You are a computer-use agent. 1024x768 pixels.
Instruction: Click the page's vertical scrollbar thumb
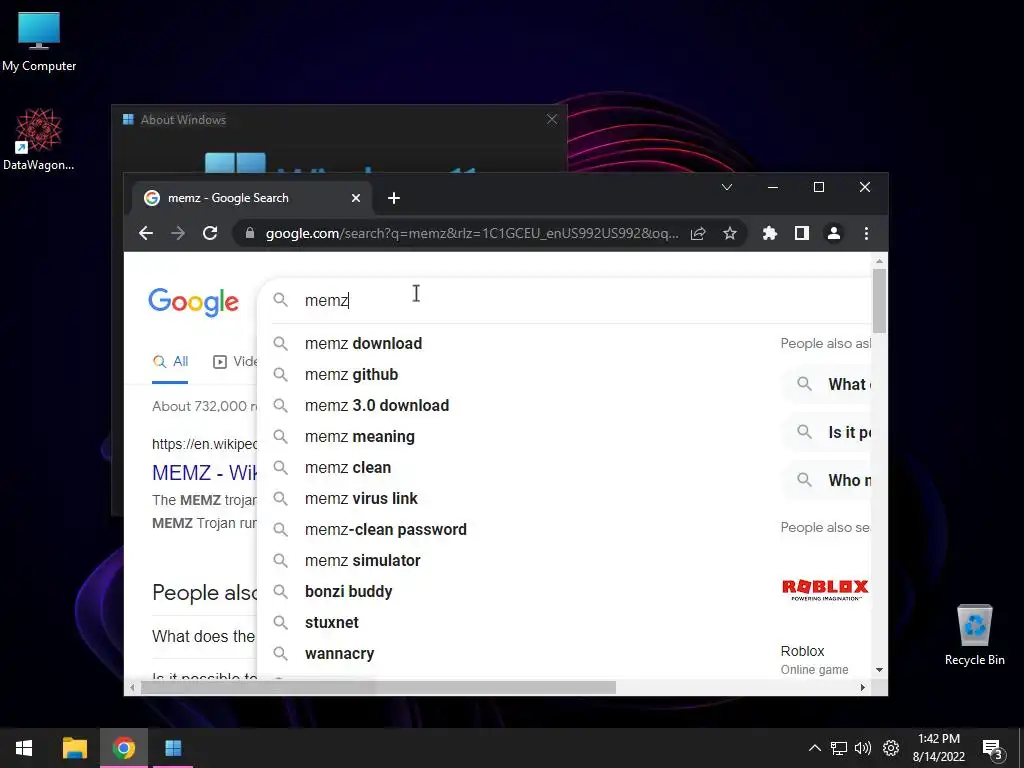[879, 300]
